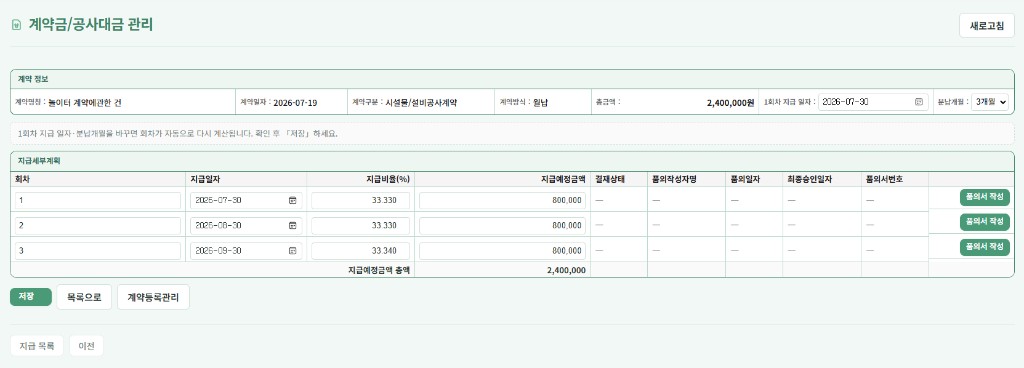Click the 이전 button
The height and width of the screenshot is (368, 1024).
(86, 346)
